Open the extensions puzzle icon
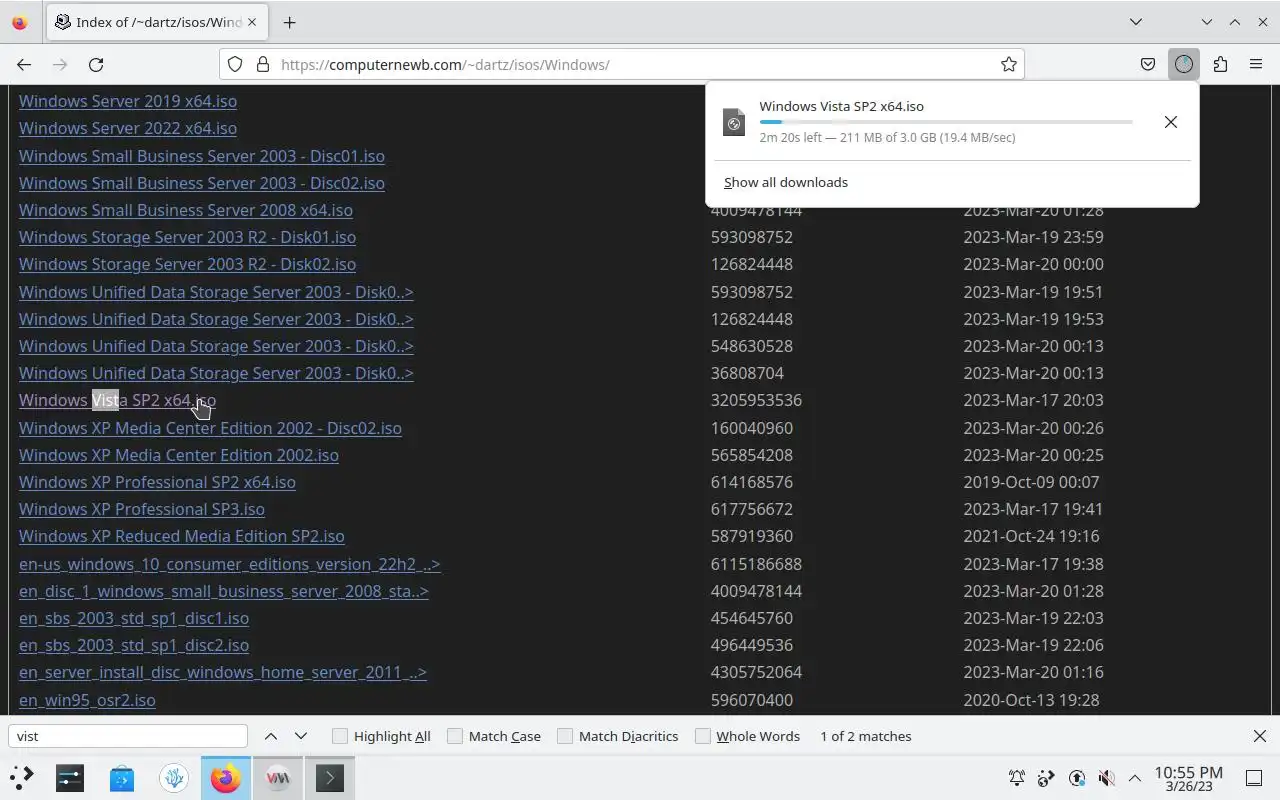 1220,64
